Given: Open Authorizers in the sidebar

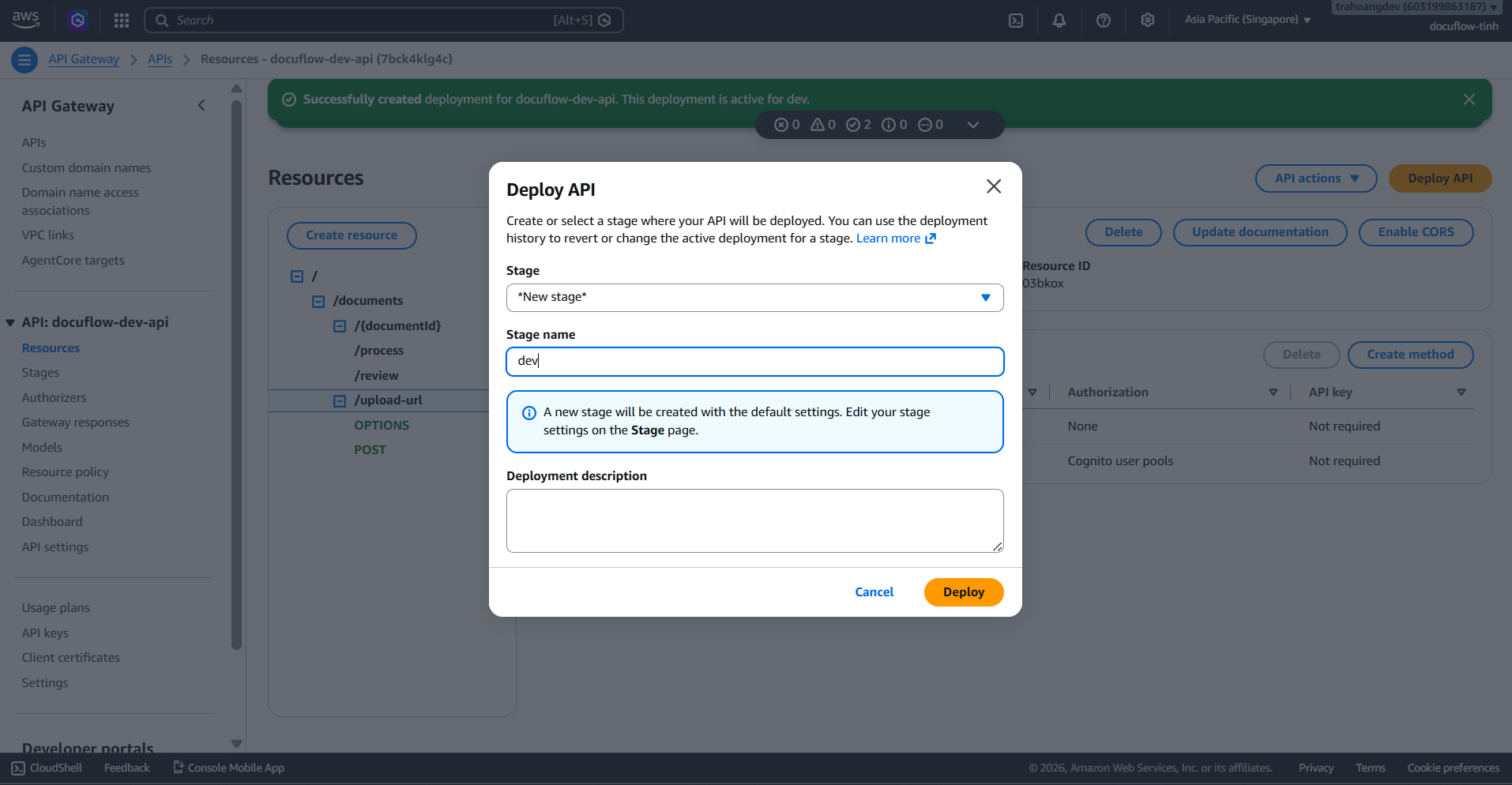Looking at the screenshot, I should tap(54, 398).
